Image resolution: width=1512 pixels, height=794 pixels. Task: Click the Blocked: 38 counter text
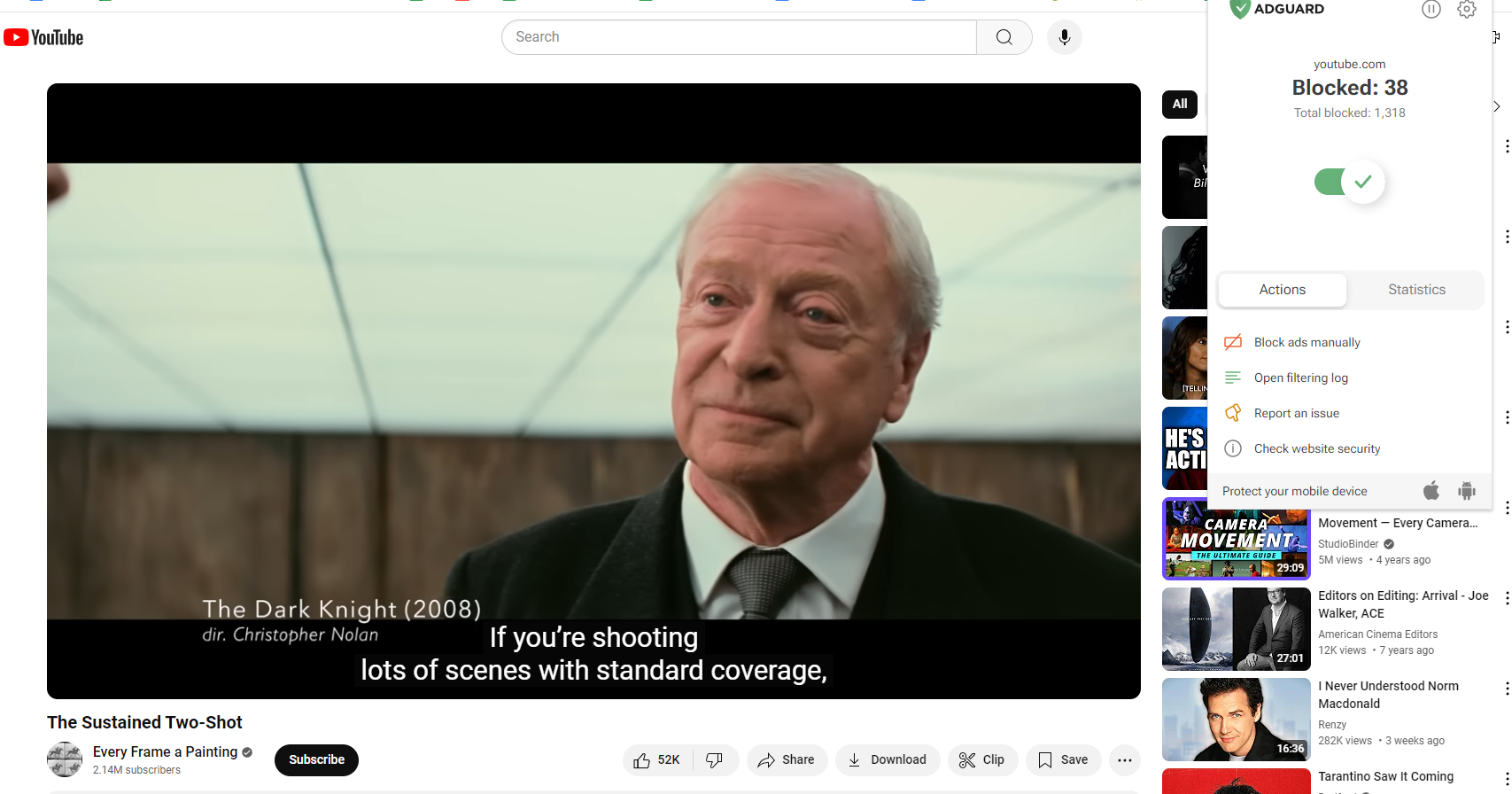click(1350, 88)
